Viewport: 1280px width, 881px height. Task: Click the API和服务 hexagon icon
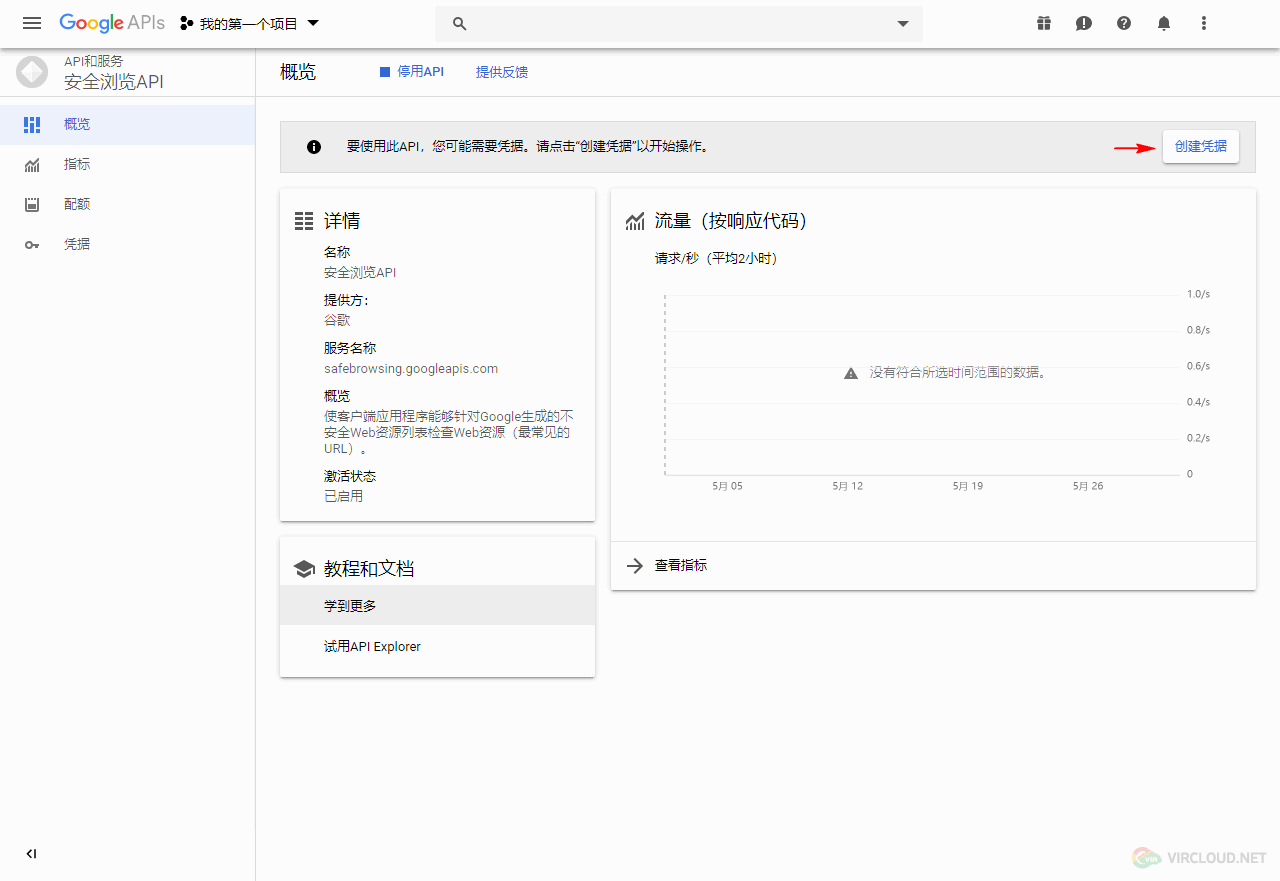pos(32,73)
